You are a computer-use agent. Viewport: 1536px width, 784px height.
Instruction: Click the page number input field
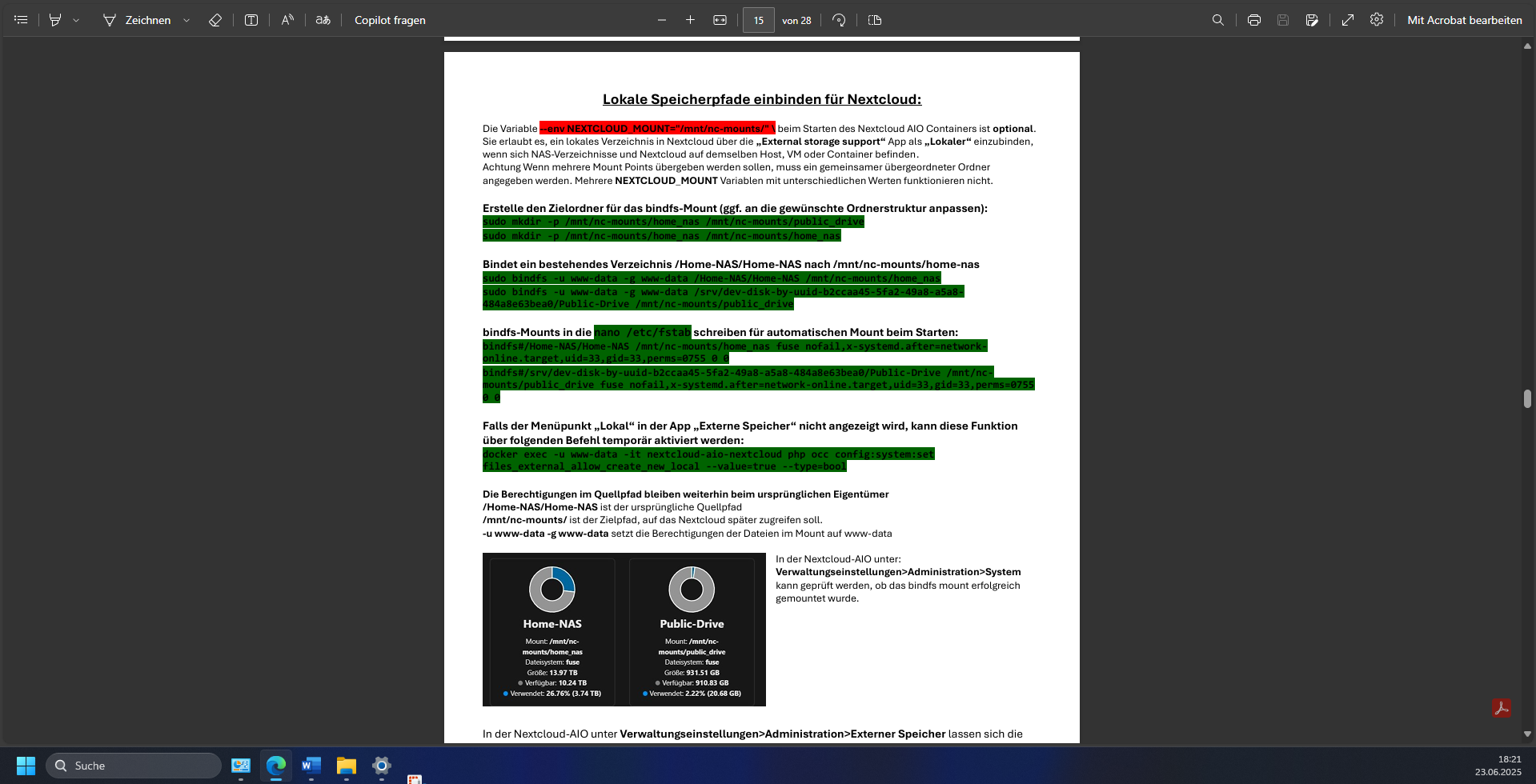tap(758, 20)
